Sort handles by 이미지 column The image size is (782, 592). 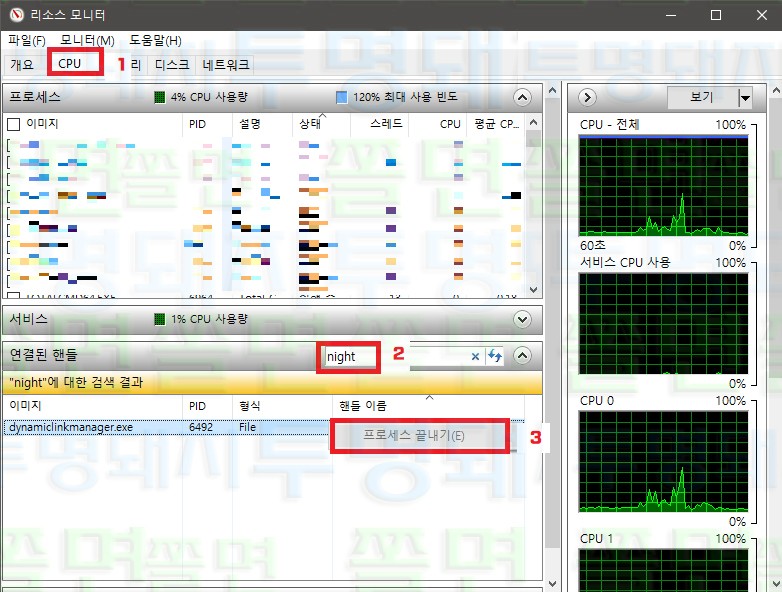pyautogui.click(x=93, y=405)
